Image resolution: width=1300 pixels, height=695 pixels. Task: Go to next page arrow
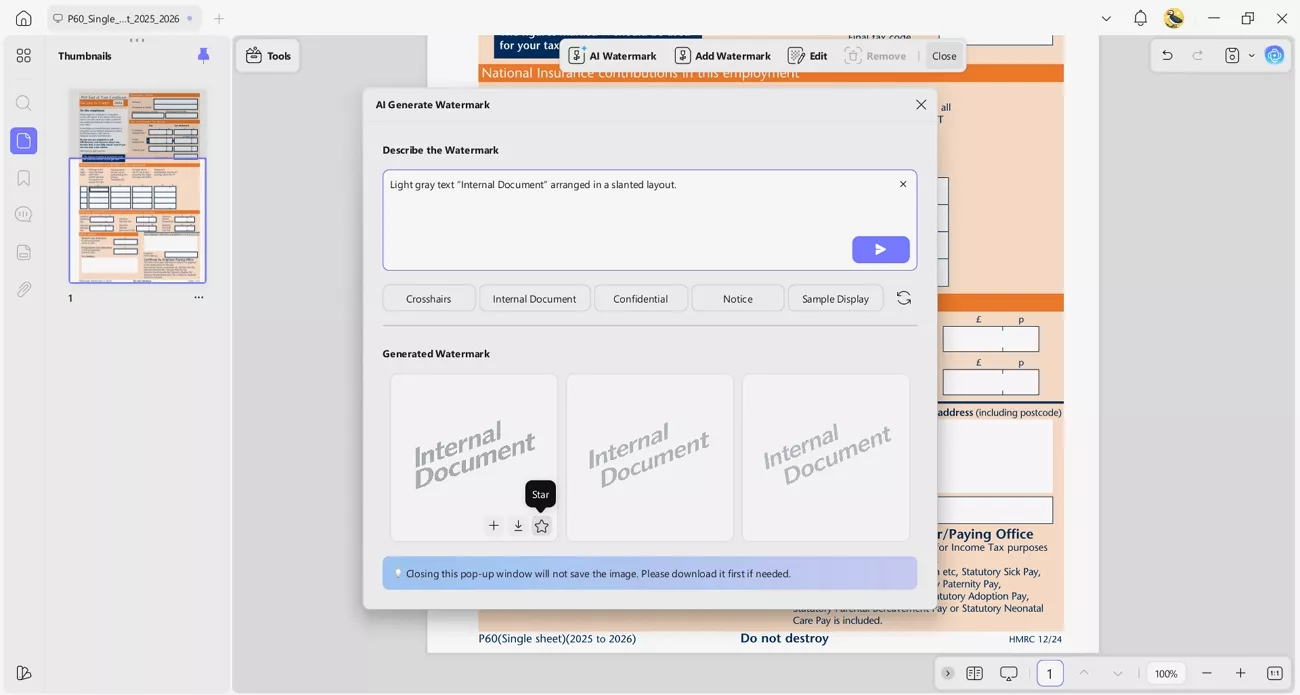pyautogui.click(x=1118, y=673)
